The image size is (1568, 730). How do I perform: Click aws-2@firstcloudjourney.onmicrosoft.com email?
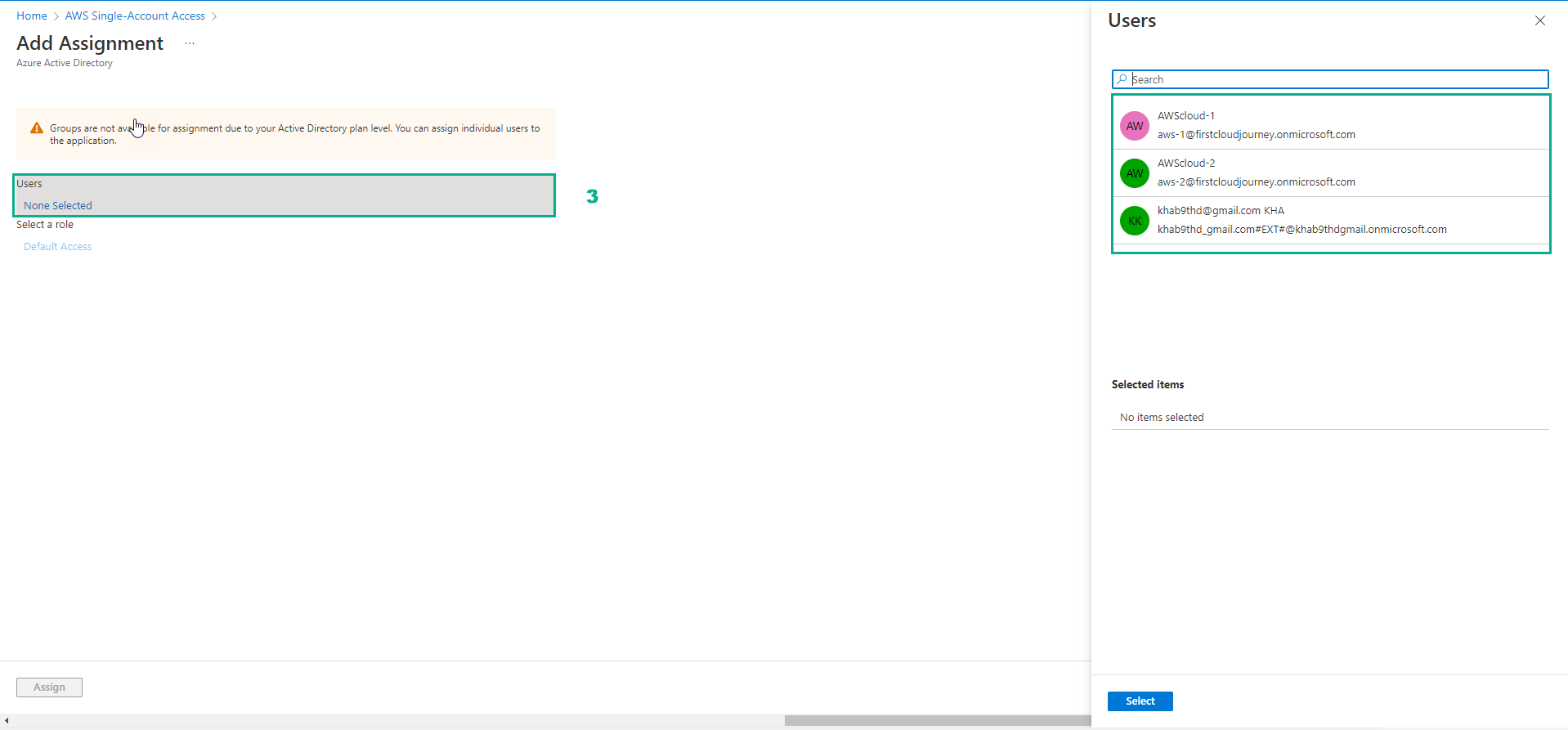1256,182
